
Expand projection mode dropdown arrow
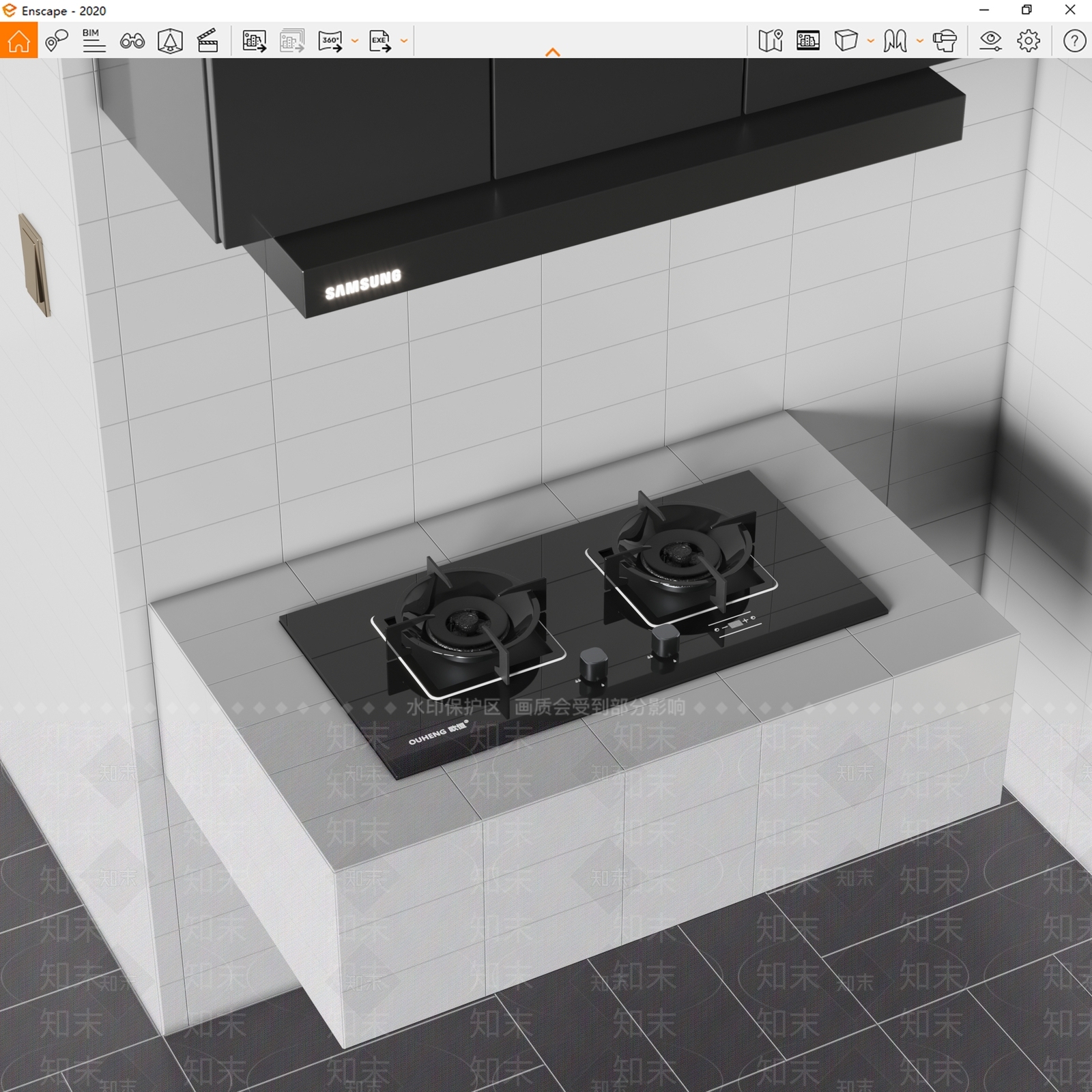point(870,41)
